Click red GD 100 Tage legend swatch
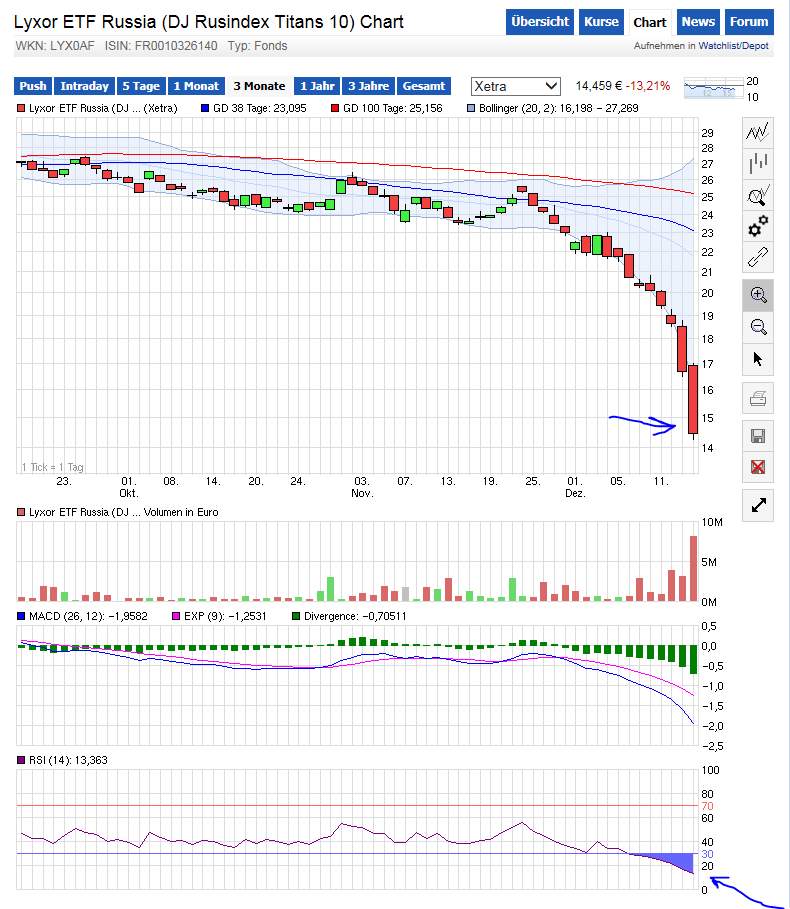790x909 pixels. click(334, 108)
